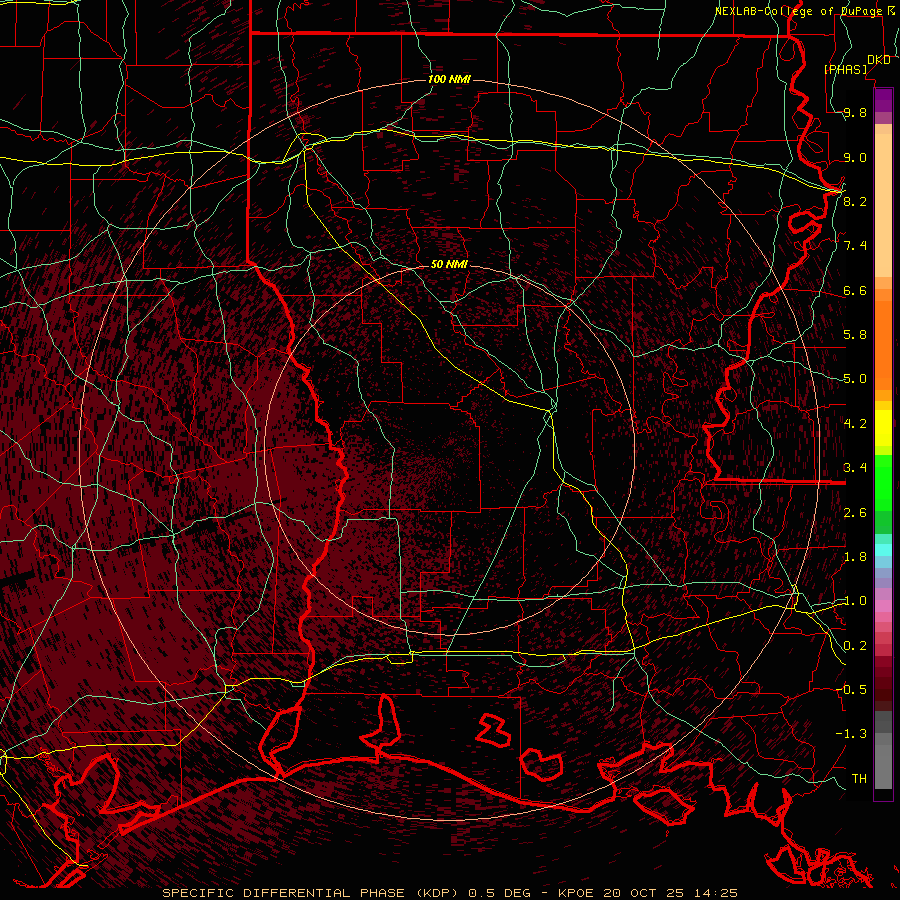Click the 1.8 value on the color scale
This screenshot has height=900, width=900.
point(855,557)
